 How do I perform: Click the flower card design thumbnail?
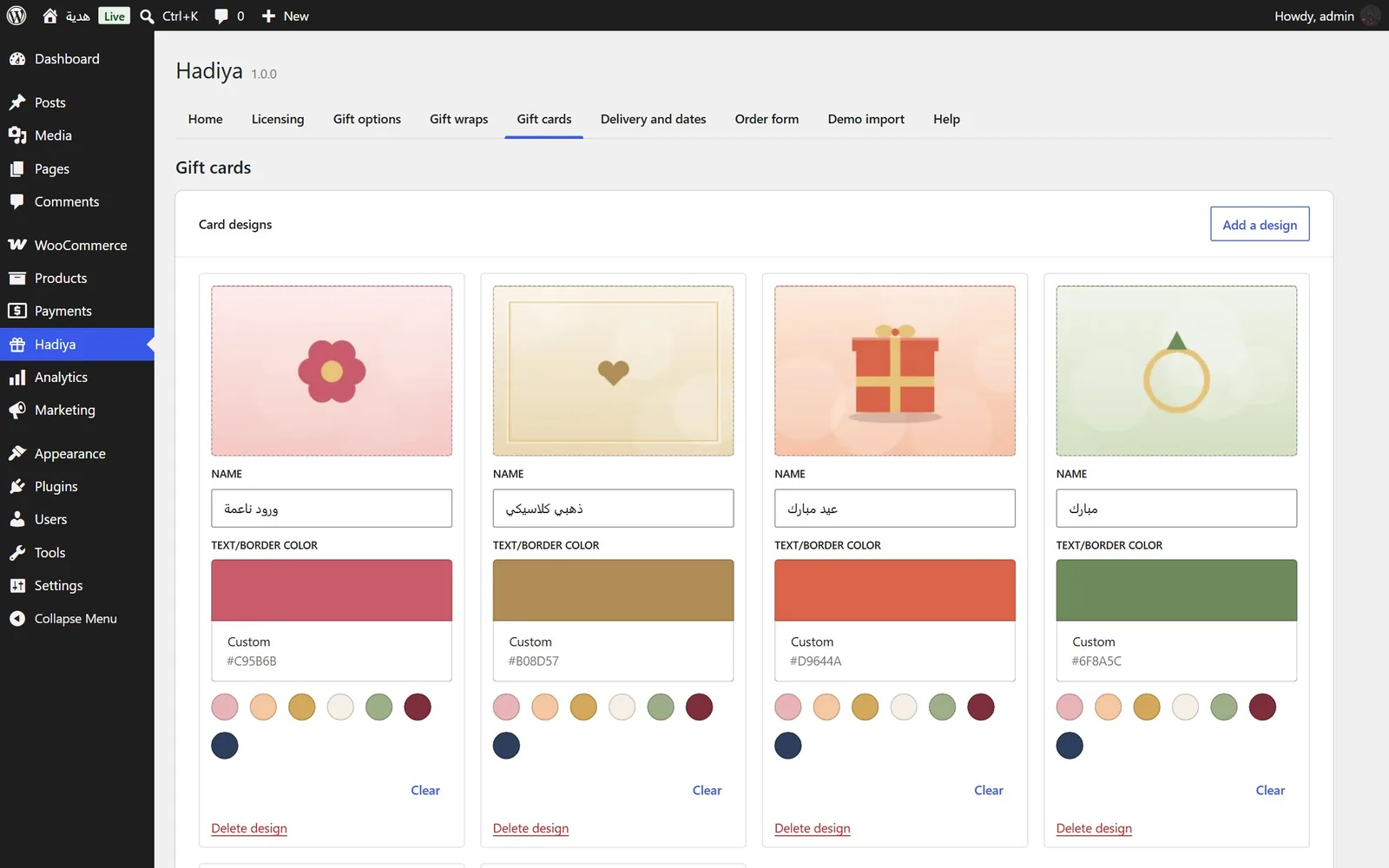332,371
